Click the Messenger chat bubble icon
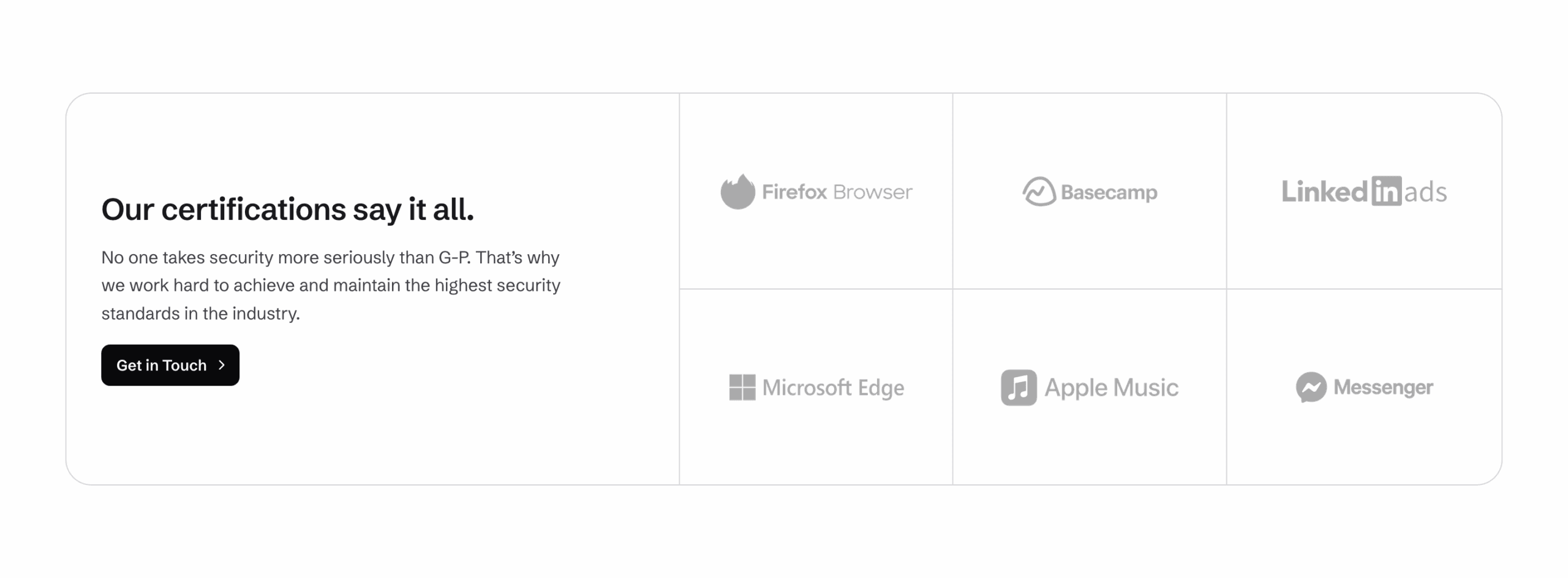 1311,387
